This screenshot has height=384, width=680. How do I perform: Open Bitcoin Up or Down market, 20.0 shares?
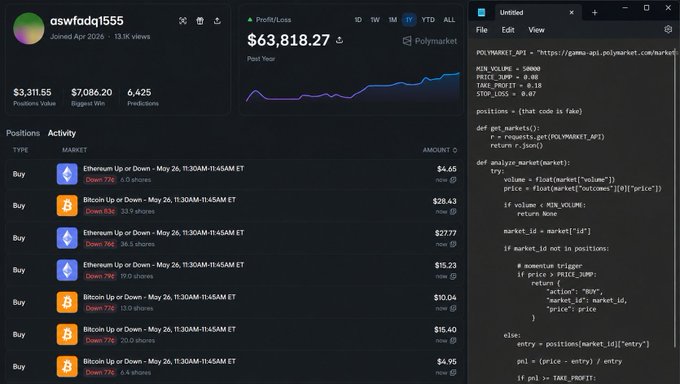[x=160, y=329]
